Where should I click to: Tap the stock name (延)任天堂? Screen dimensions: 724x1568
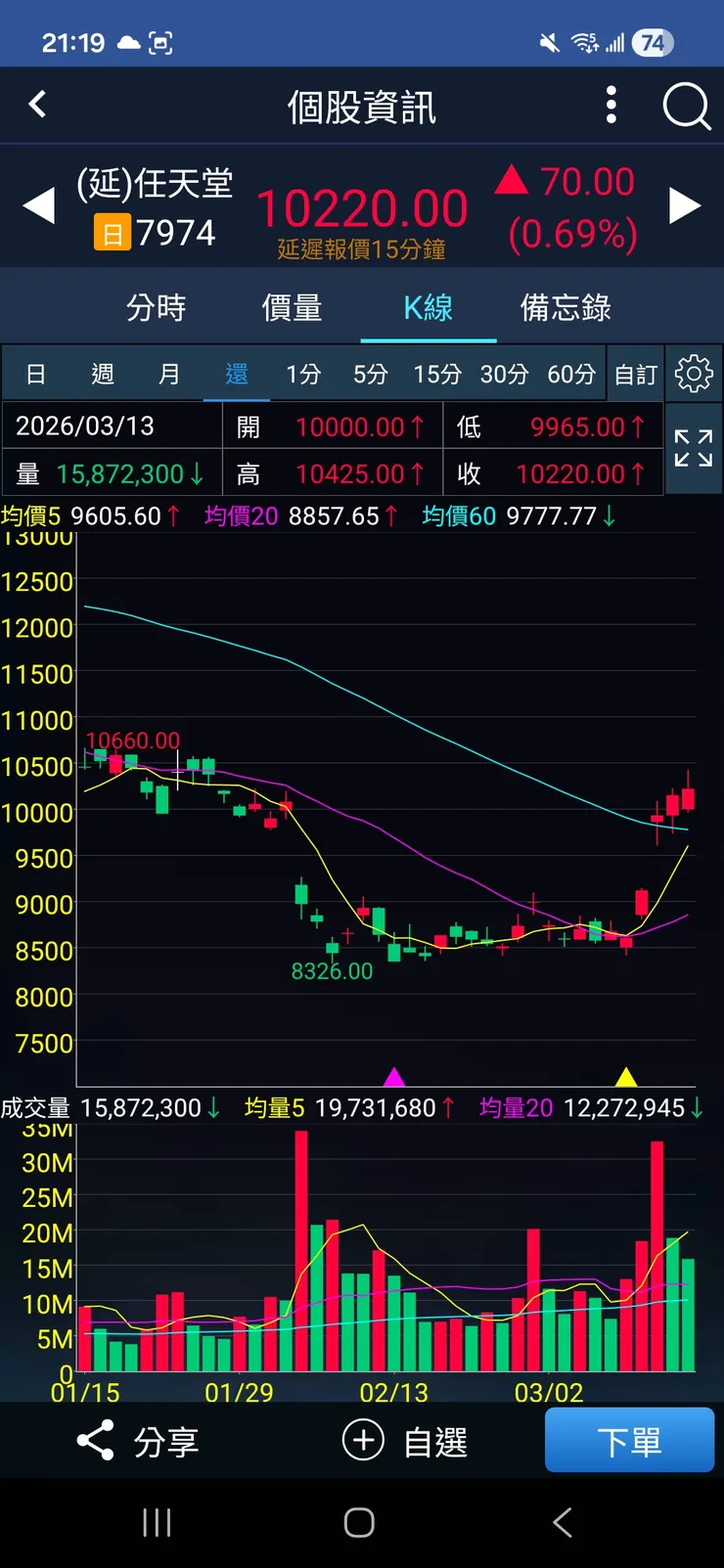click(x=155, y=183)
